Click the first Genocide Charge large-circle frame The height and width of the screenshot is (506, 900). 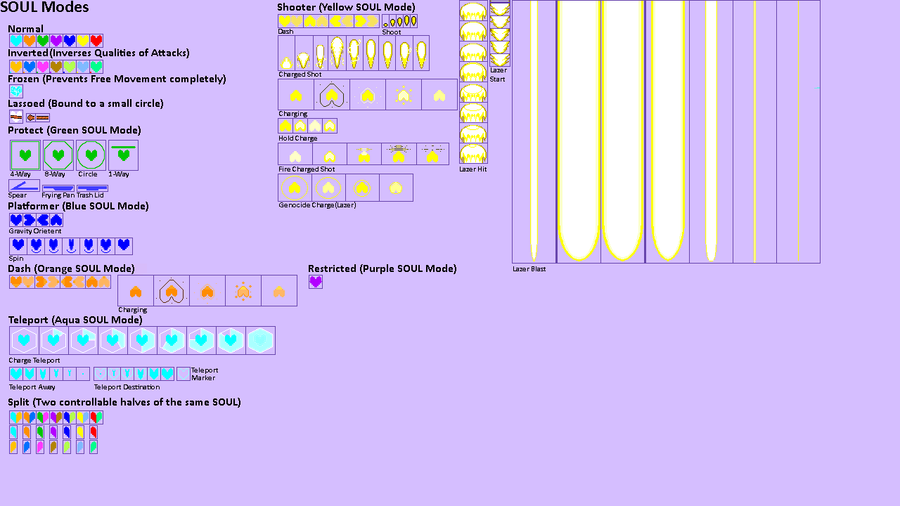[x=294, y=188]
